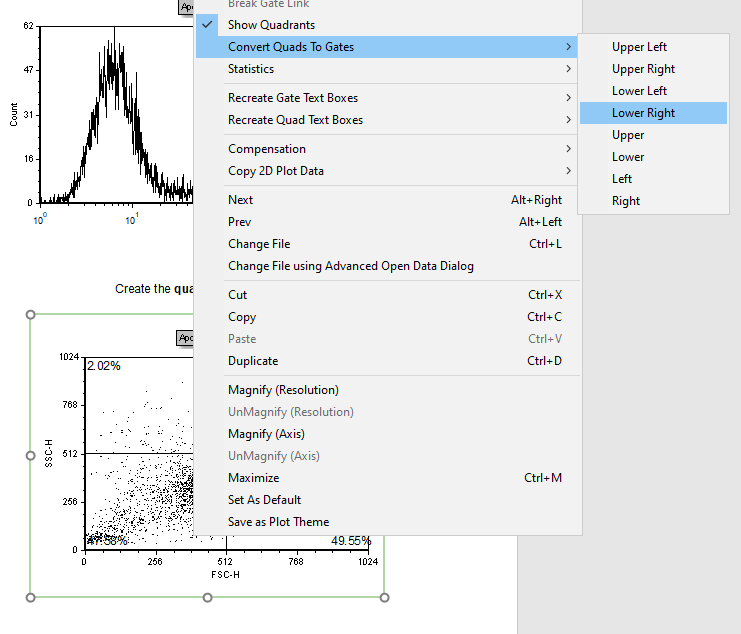Select Magnify (Axis) option
This screenshot has width=741, height=634.
(x=387, y=434)
